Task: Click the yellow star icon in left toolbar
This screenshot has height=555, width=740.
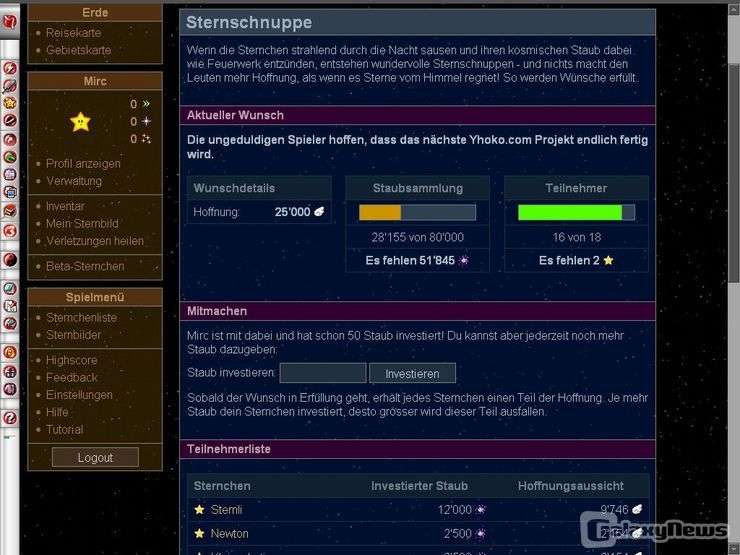Action: (x=10, y=102)
